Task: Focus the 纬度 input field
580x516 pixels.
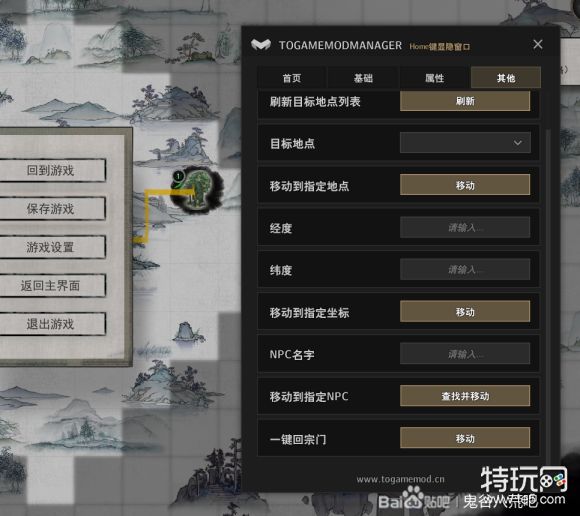Action: [465, 270]
